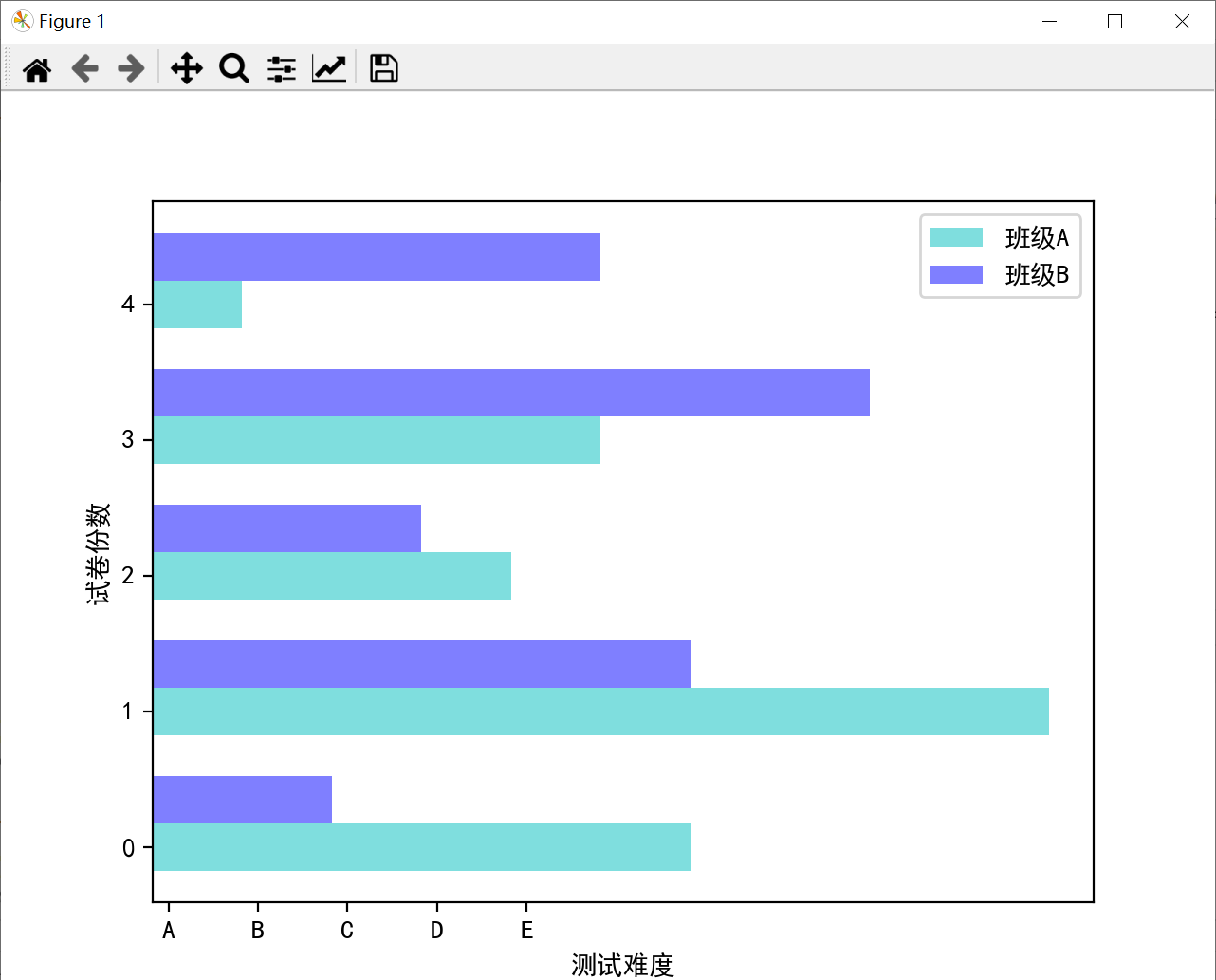The width and height of the screenshot is (1216, 980).
Task: Click inside the legend box
Action: pyautogui.click(x=1001, y=256)
